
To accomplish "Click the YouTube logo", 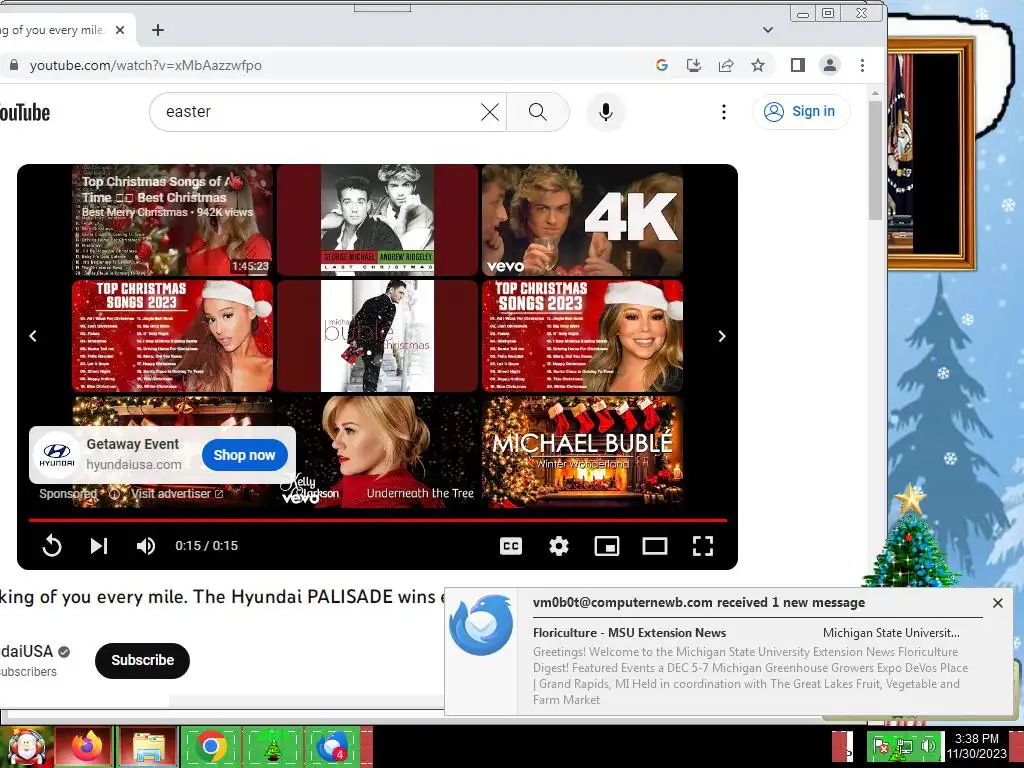I will 25,112.
